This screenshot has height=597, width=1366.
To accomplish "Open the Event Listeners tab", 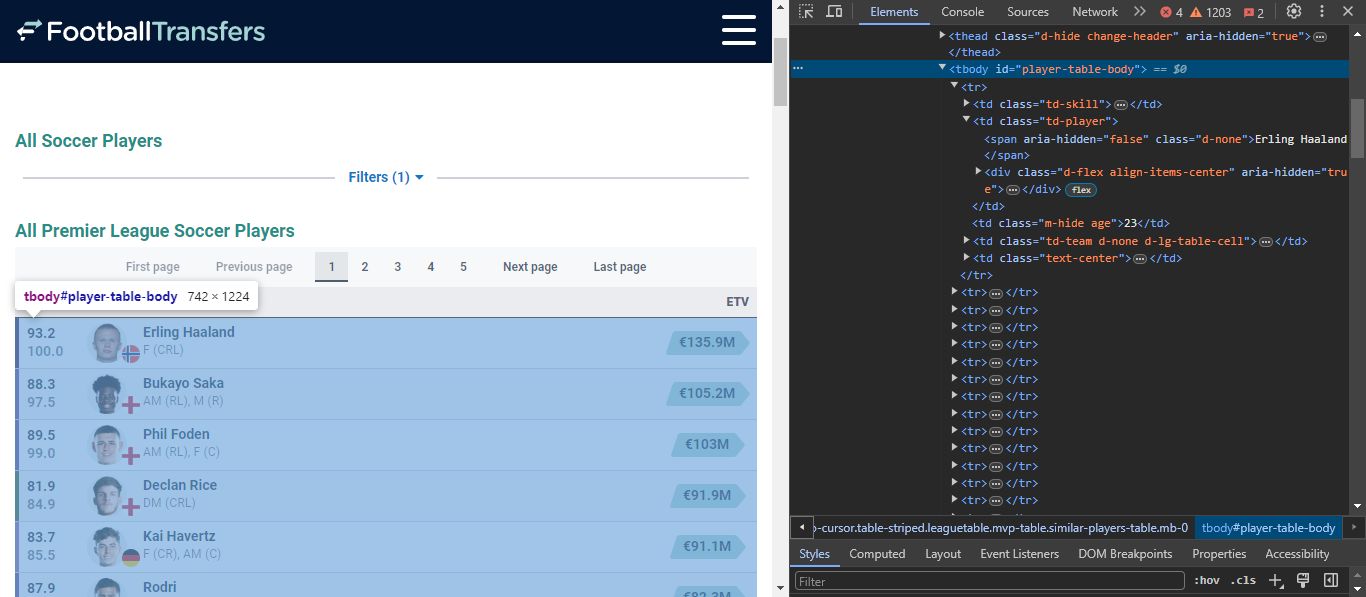I will (x=1019, y=554).
